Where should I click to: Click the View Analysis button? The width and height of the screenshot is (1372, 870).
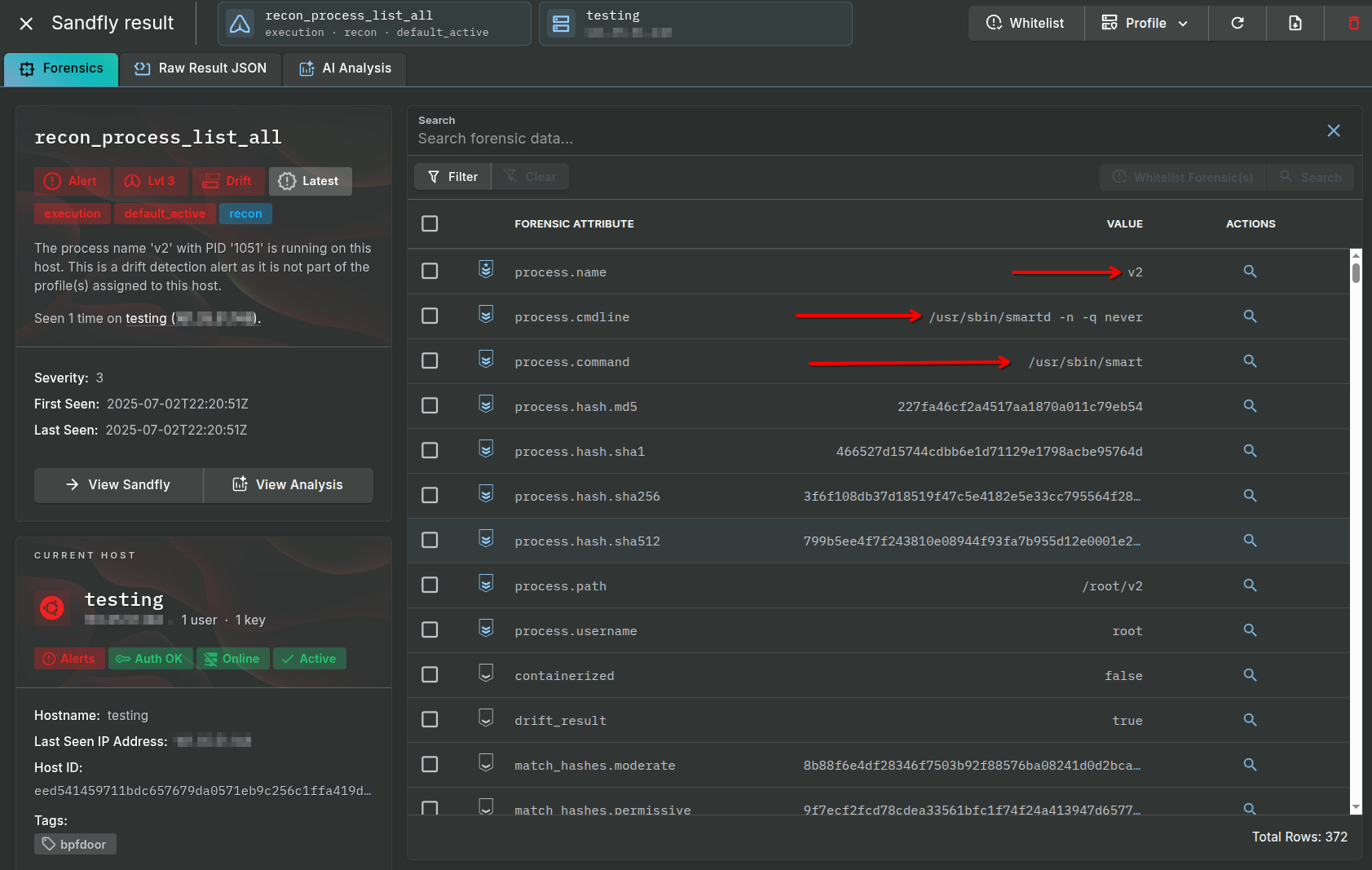pos(289,485)
